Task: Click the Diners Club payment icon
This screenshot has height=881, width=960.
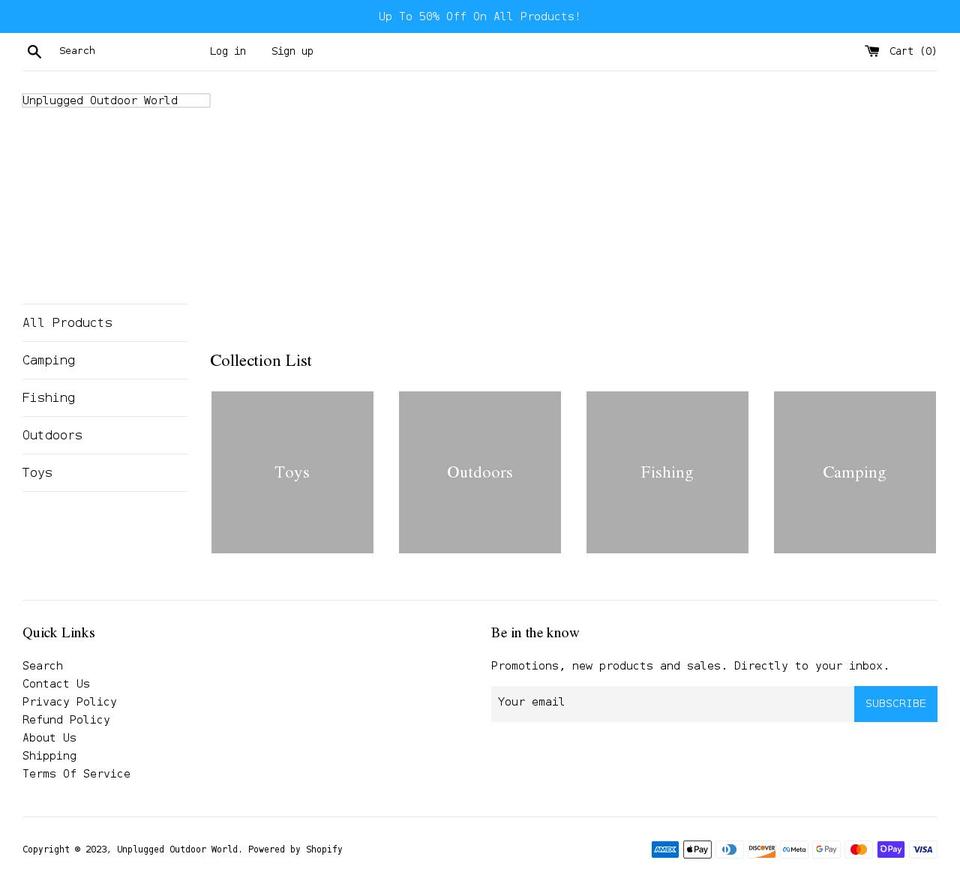Action: click(729, 849)
